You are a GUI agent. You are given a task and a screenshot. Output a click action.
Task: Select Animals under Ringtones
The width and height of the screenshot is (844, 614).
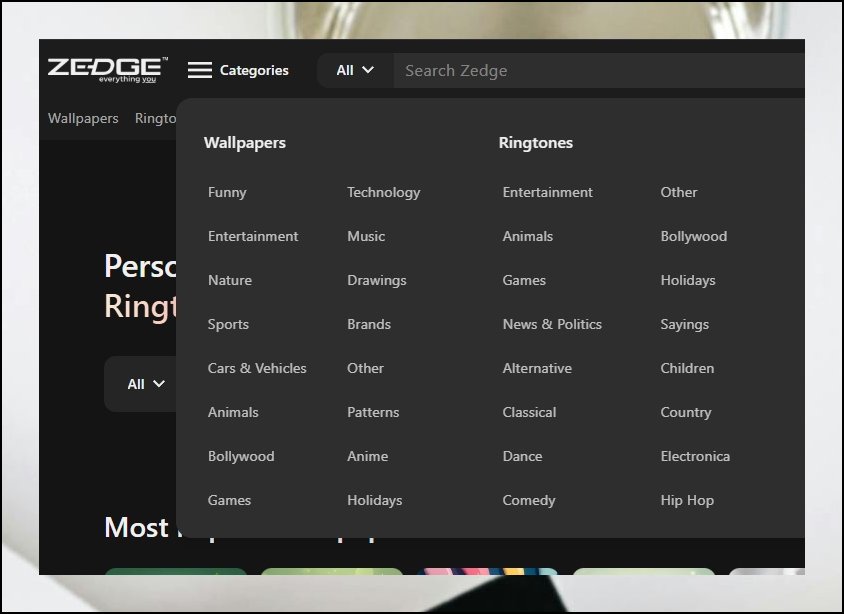528,236
